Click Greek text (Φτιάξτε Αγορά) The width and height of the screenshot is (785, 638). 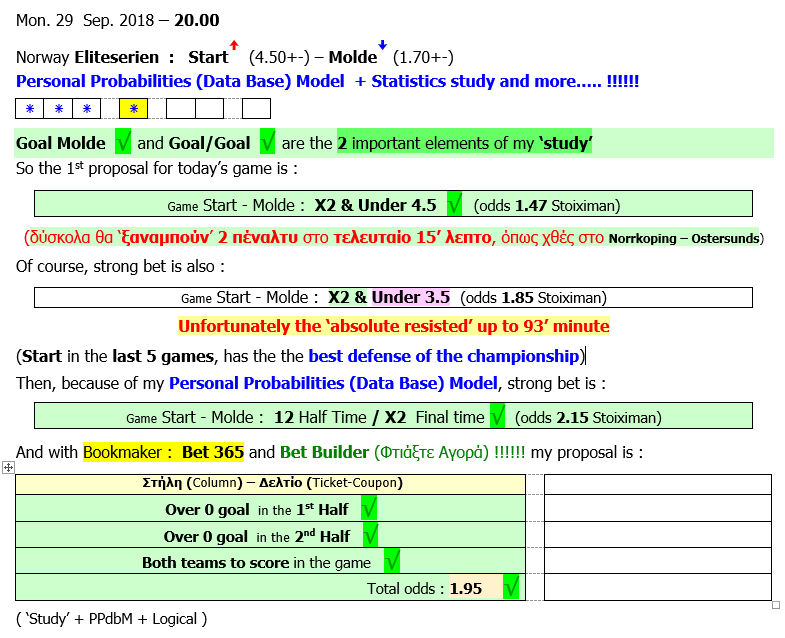pyautogui.click(x=432, y=452)
